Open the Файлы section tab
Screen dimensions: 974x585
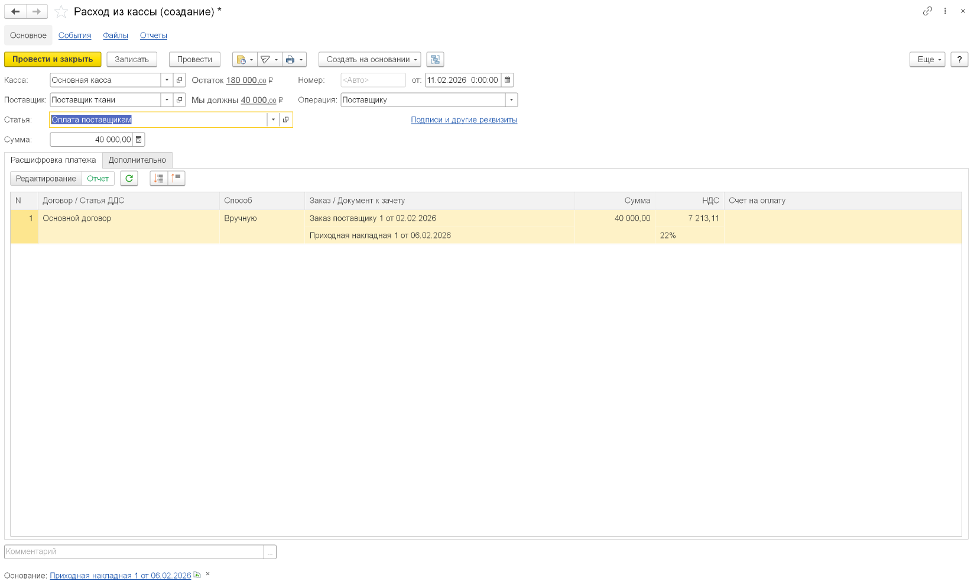115,35
